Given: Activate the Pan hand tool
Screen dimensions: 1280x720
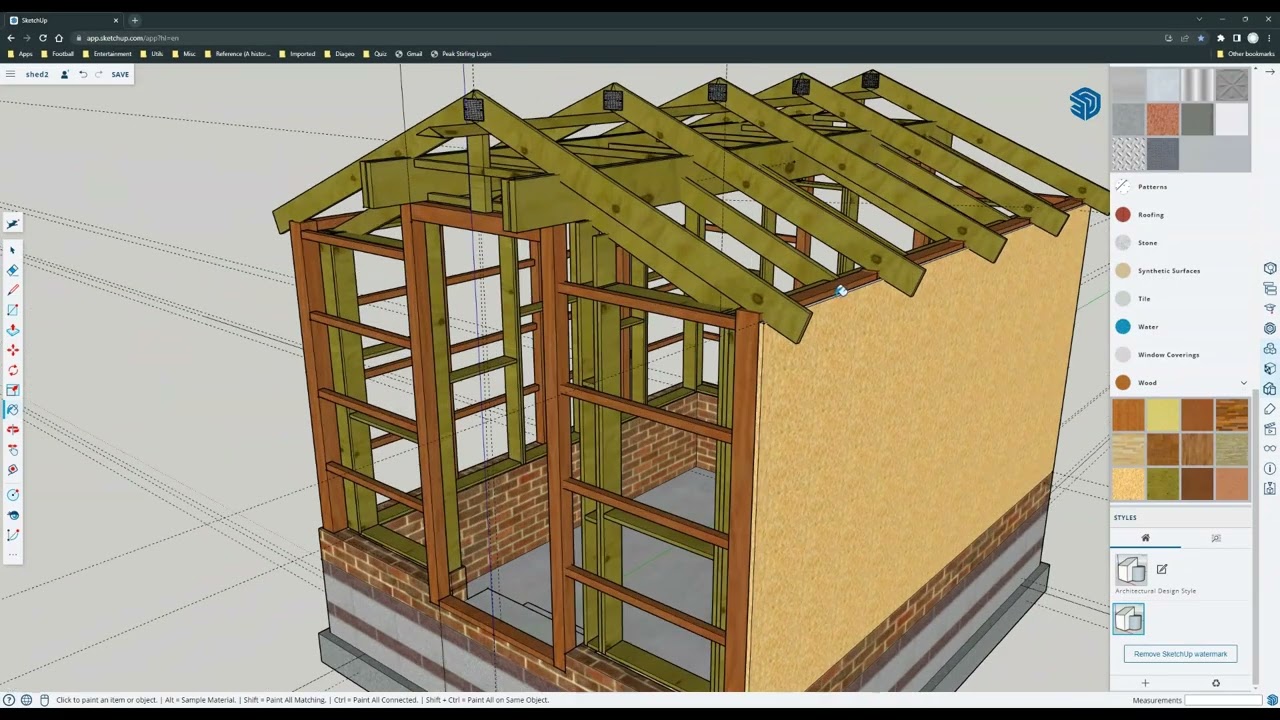Looking at the screenshot, I should click(x=12, y=450).
